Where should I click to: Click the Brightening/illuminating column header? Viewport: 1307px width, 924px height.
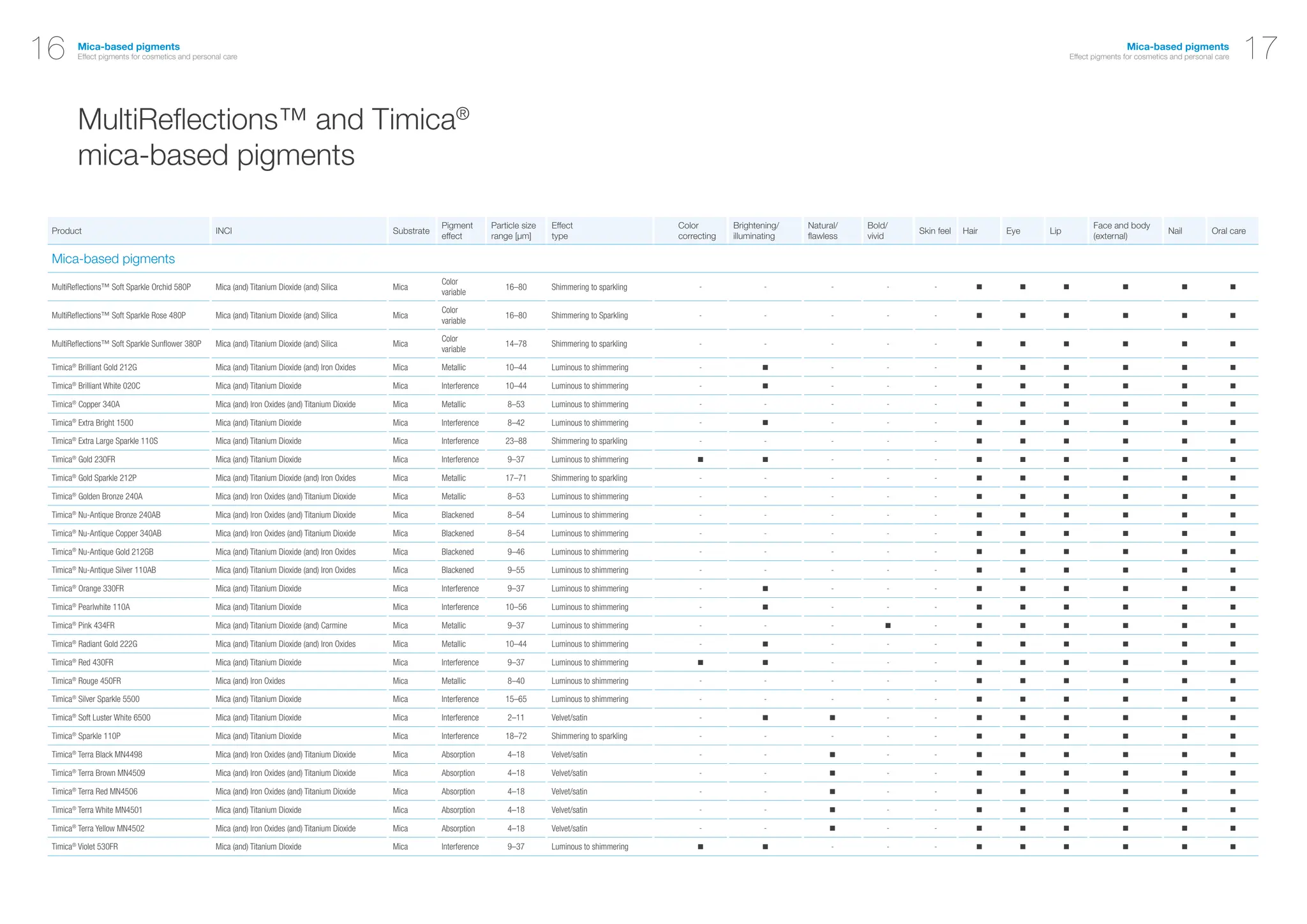(x=756, y=230)
